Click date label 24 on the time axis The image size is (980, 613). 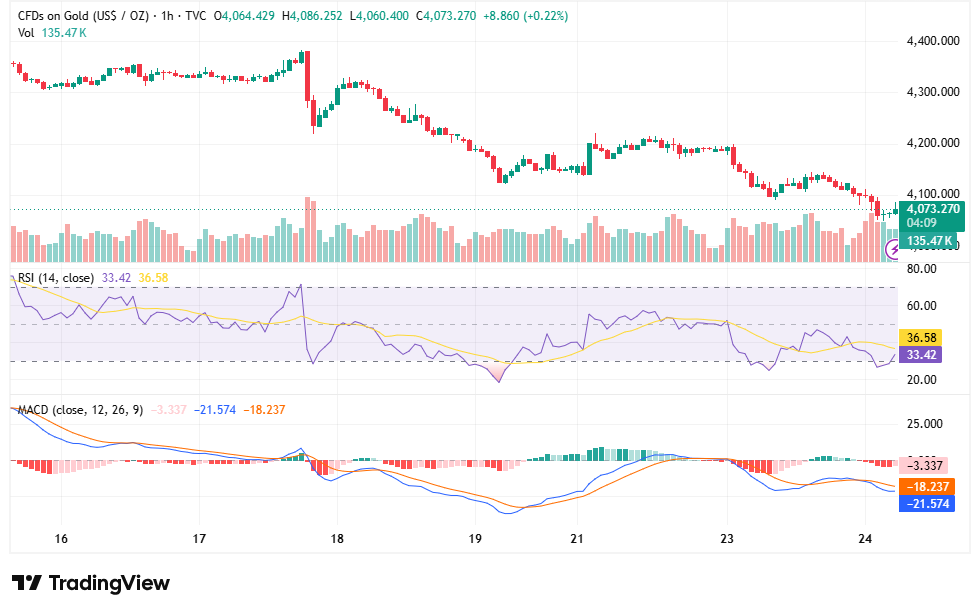865,539
